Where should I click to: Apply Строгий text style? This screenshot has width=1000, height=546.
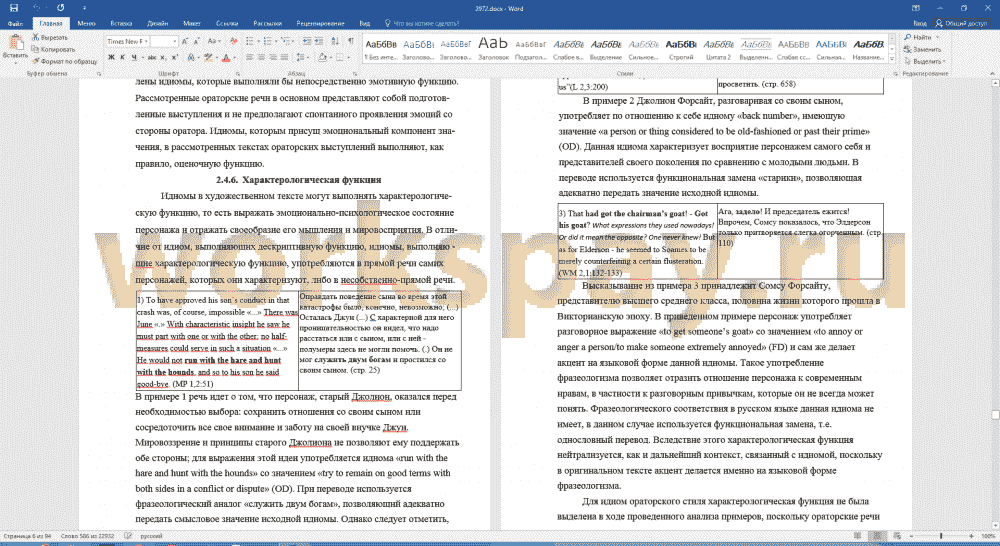point(680,48)
